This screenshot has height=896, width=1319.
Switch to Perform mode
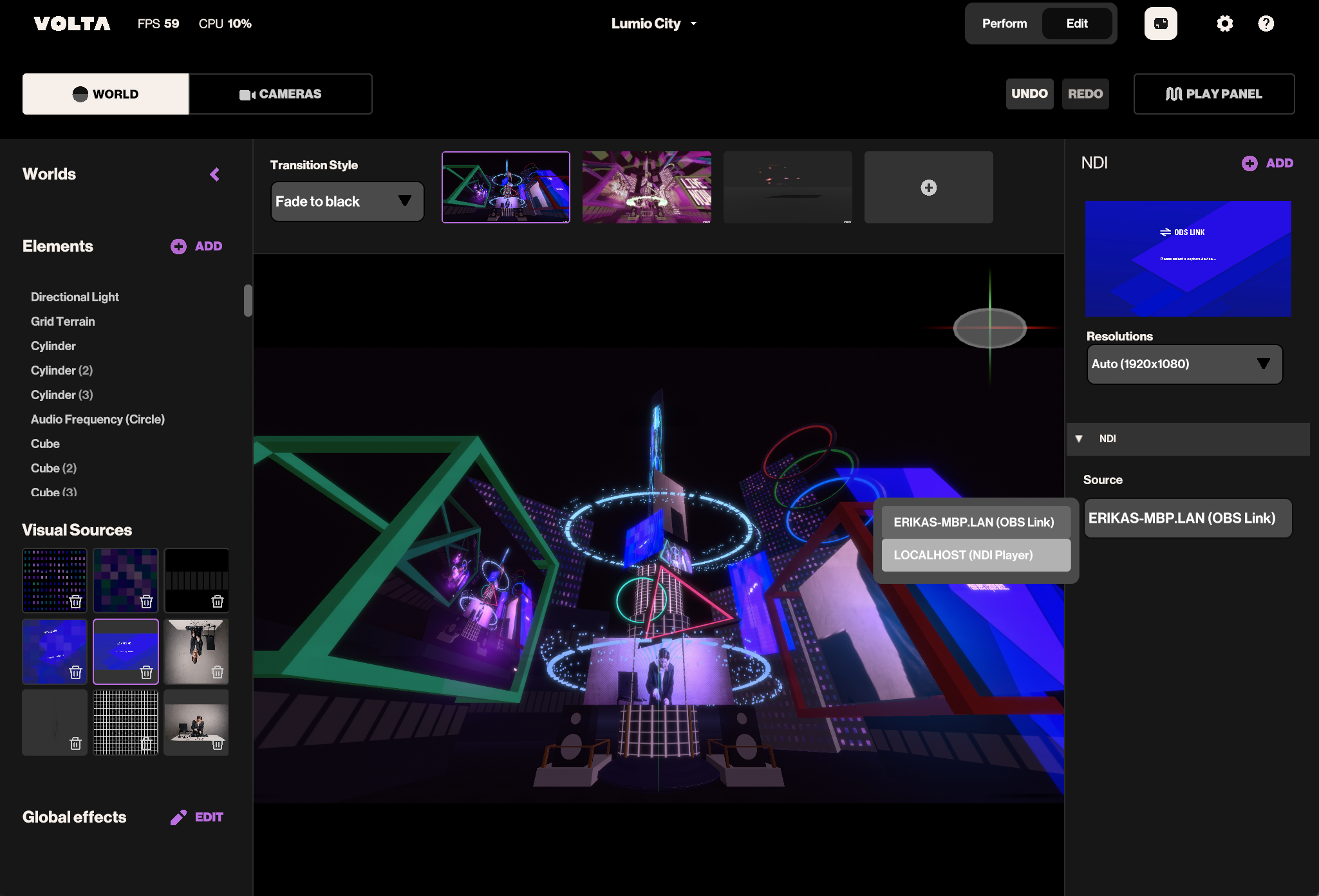pyautogui.click(x=1004, y=24)
